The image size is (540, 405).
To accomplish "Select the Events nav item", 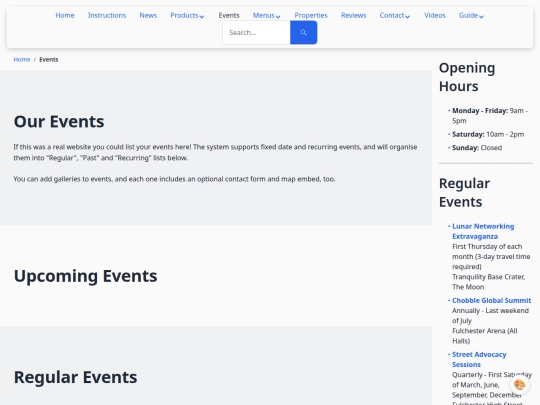I will [229, 15].
